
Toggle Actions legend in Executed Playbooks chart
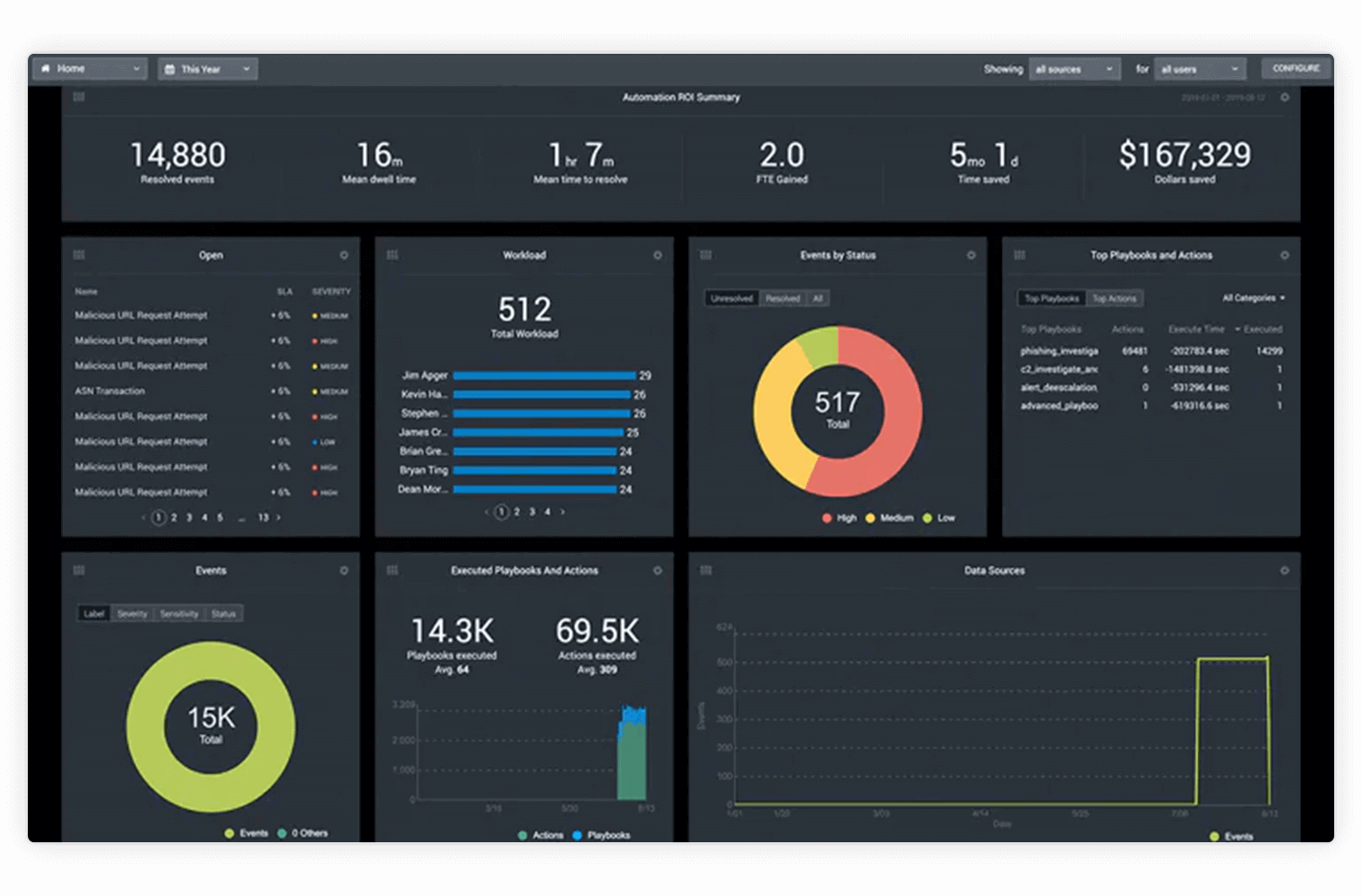541,835
